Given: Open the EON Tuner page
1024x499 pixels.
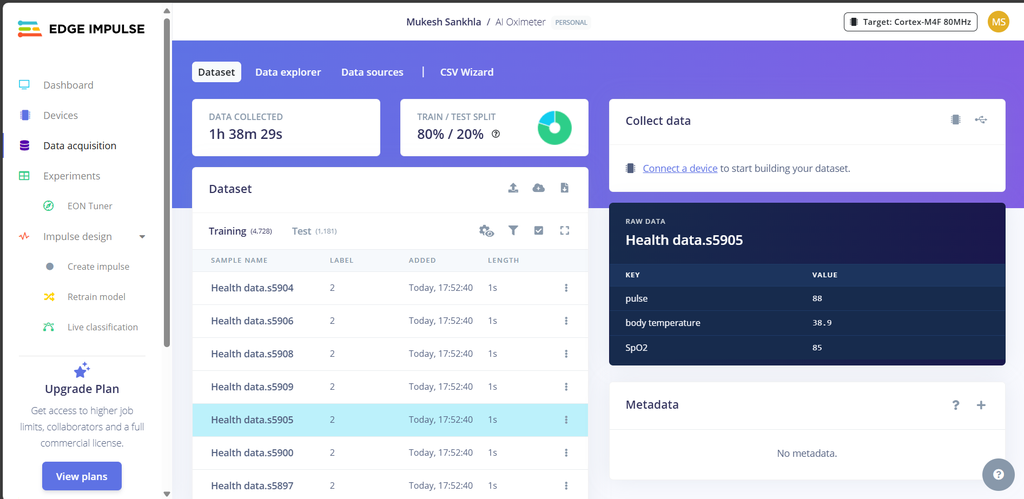Looking at the screenshot, I should click(x=89, y=206).
